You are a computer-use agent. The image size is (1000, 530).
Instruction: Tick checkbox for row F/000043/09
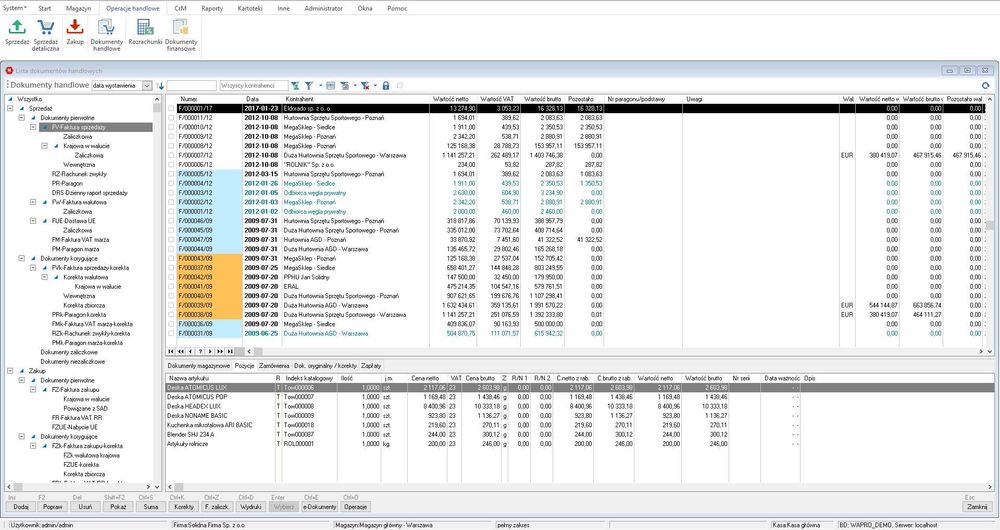(171, 258)
